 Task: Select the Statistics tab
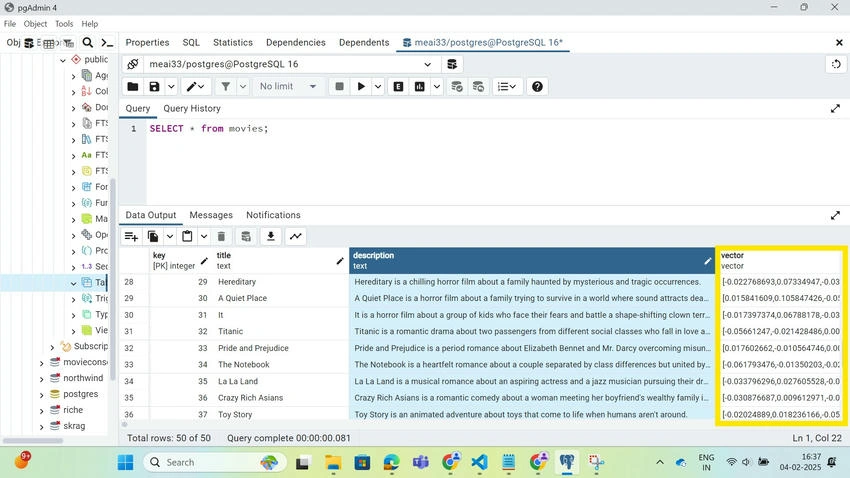pos(233,42)
